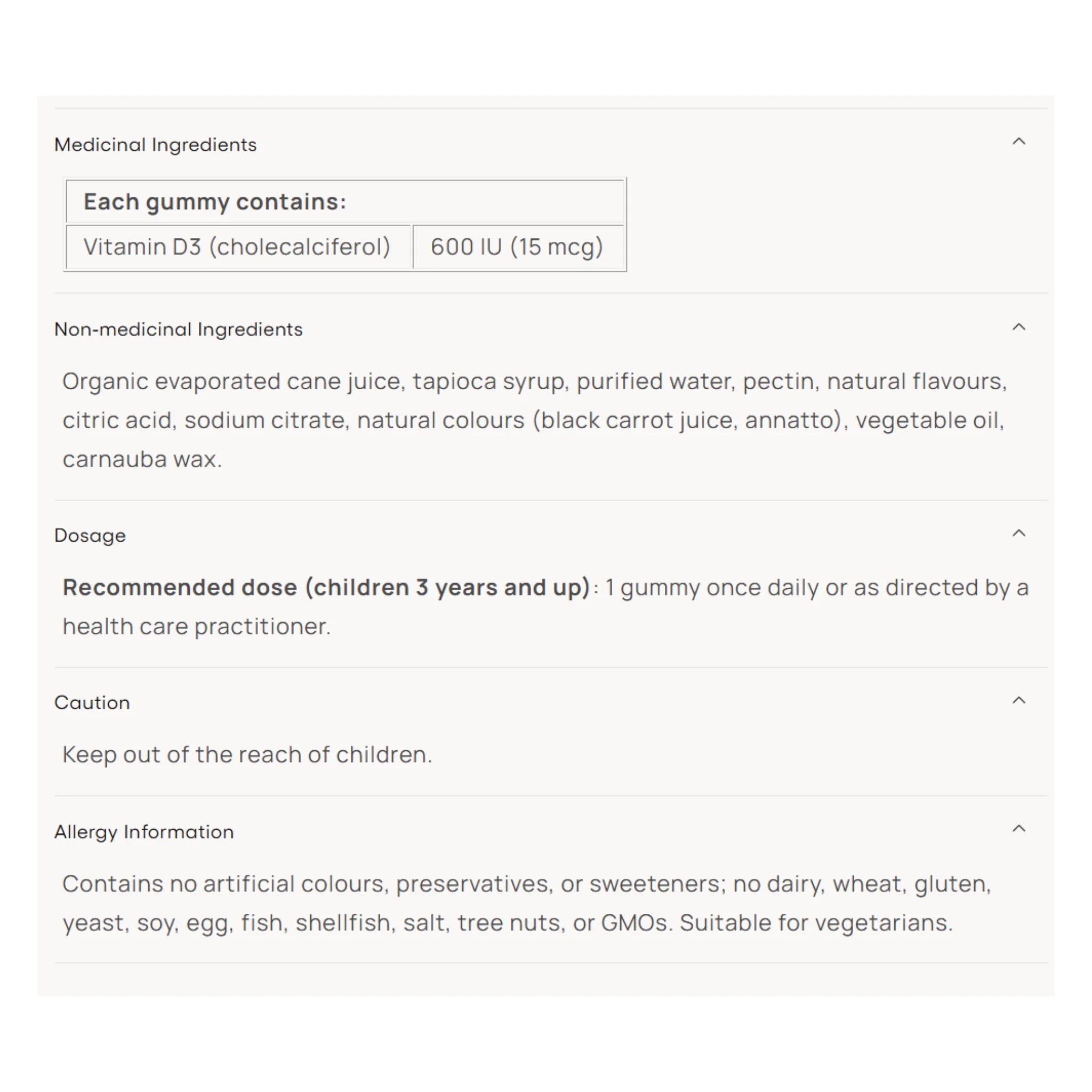Click the 600 IU (15 mcg) cell
The width and height of the screenshot is (1092, 1092).
coord(518,247)
